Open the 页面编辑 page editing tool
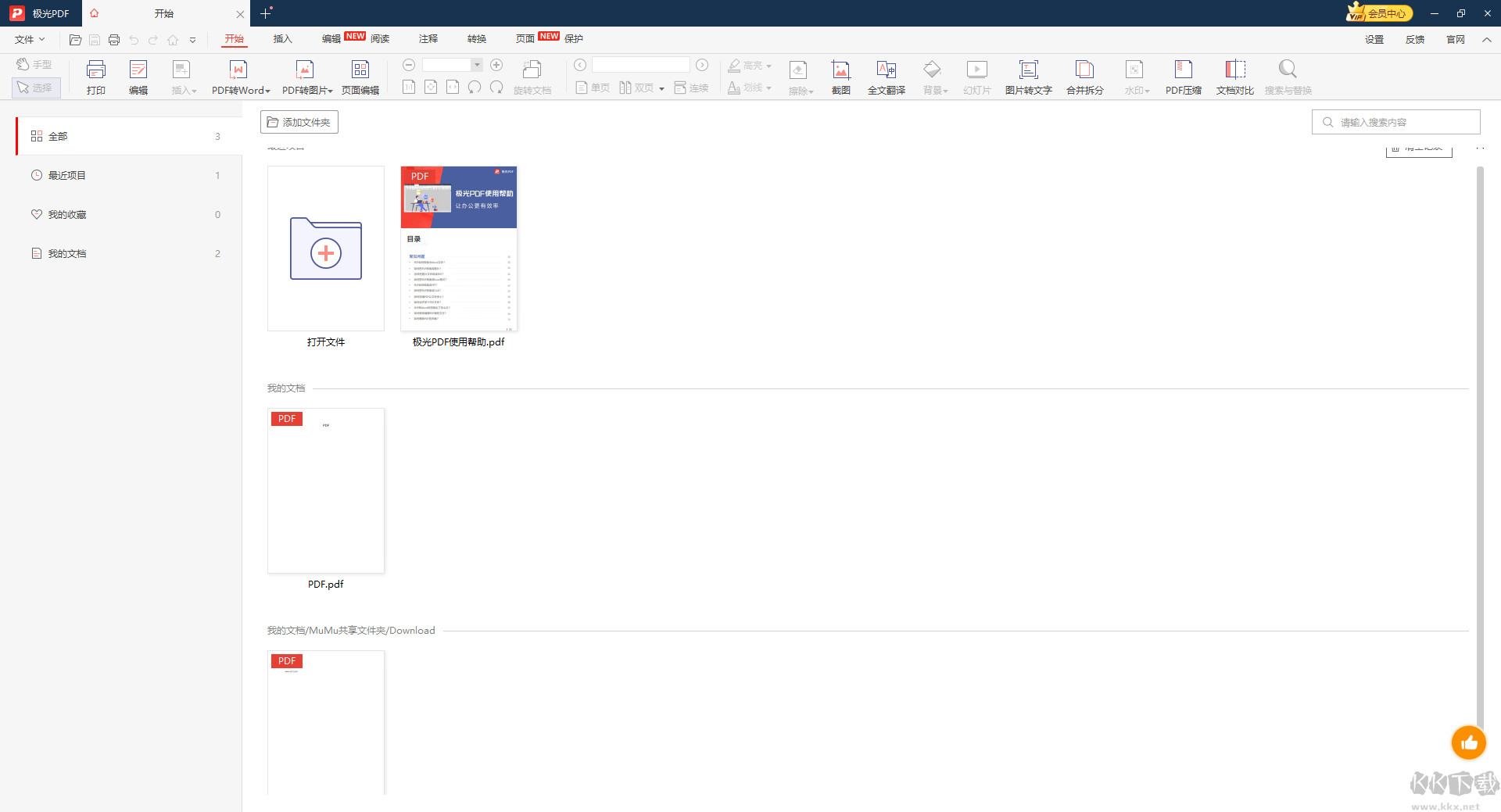This screenshot has width=1501, height=812. point(360,77)
